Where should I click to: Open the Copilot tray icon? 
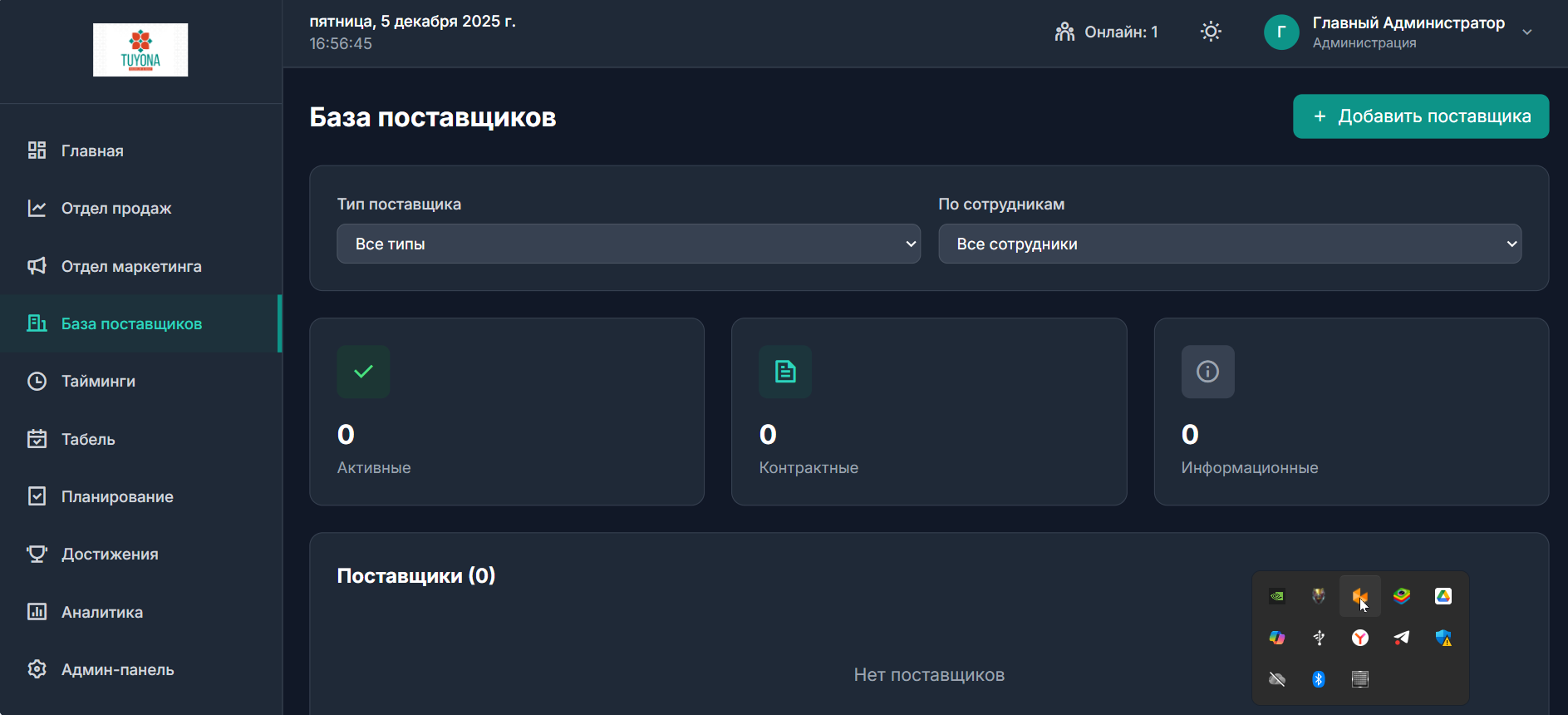click(1277, 638)
